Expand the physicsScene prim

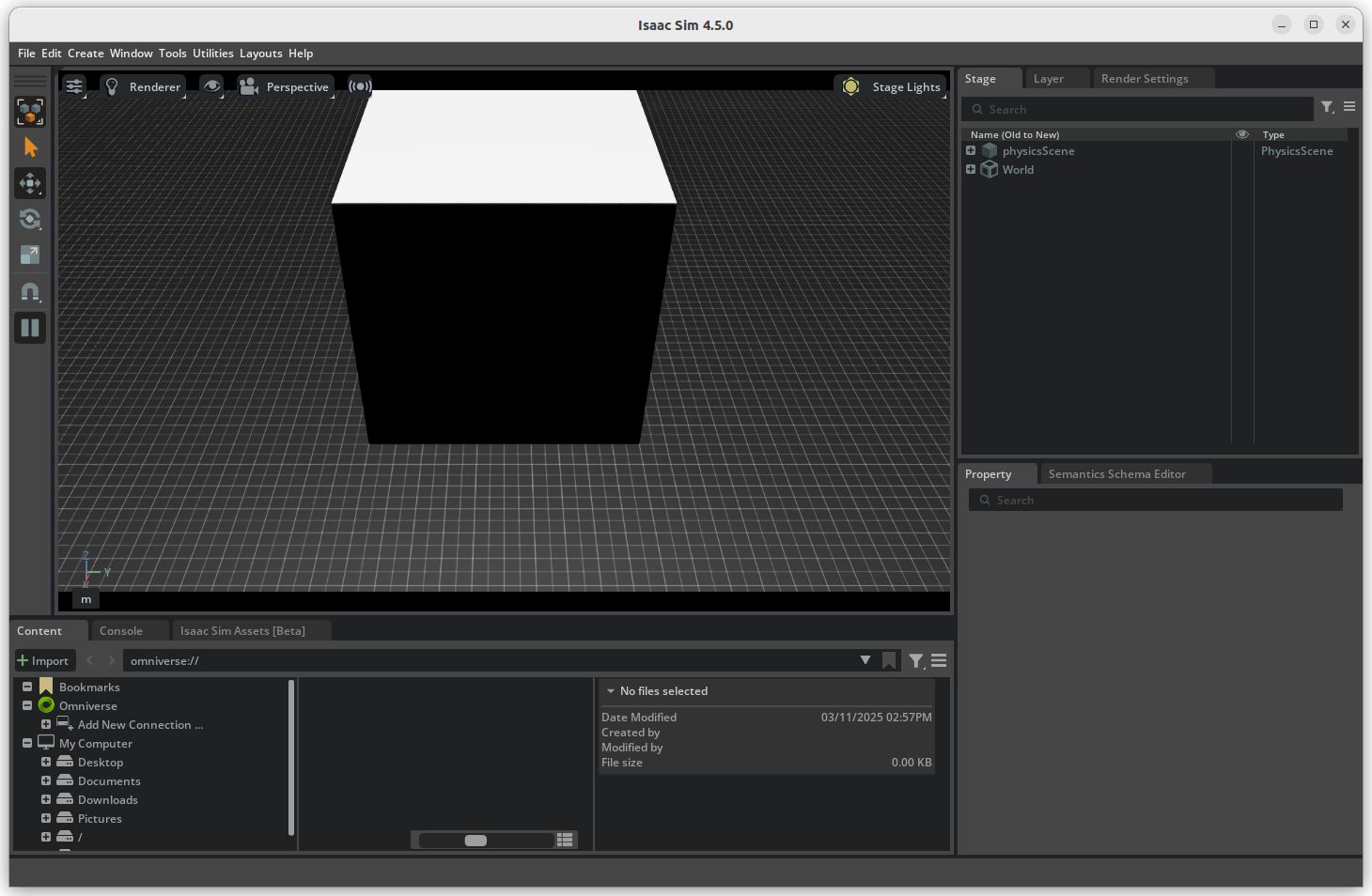[x=971, y=150]
